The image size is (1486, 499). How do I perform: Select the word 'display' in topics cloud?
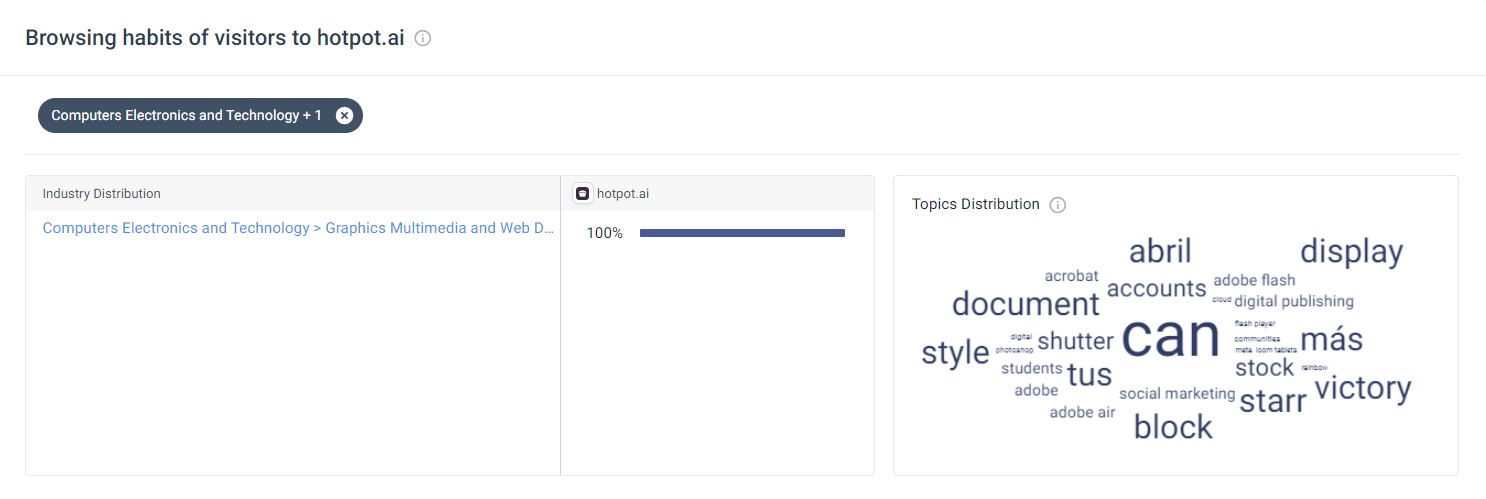(x=1352, y=251)
